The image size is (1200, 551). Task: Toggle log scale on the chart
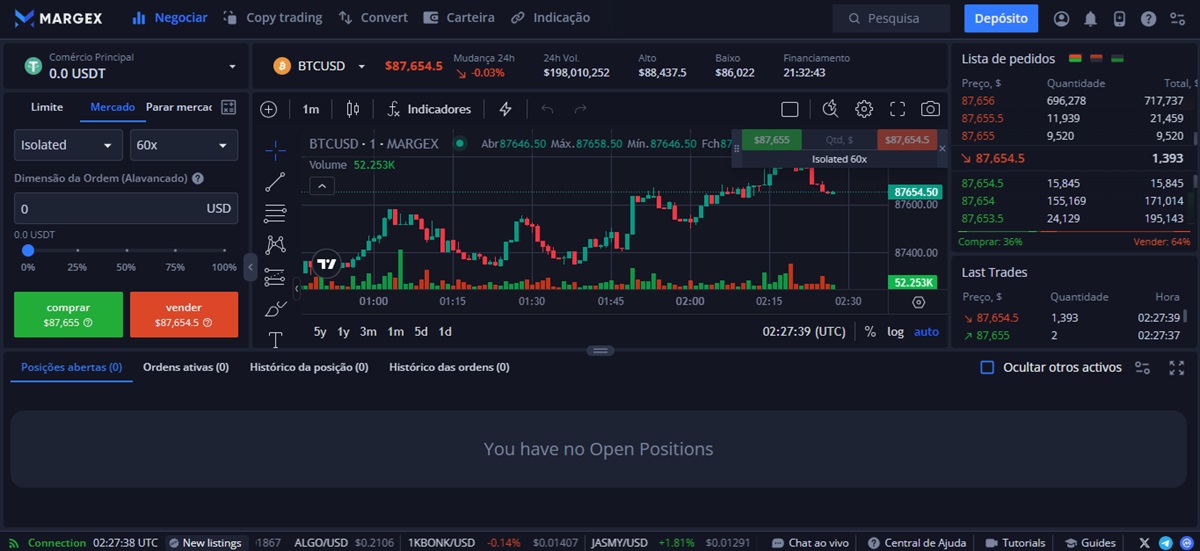tap(895, 331)
